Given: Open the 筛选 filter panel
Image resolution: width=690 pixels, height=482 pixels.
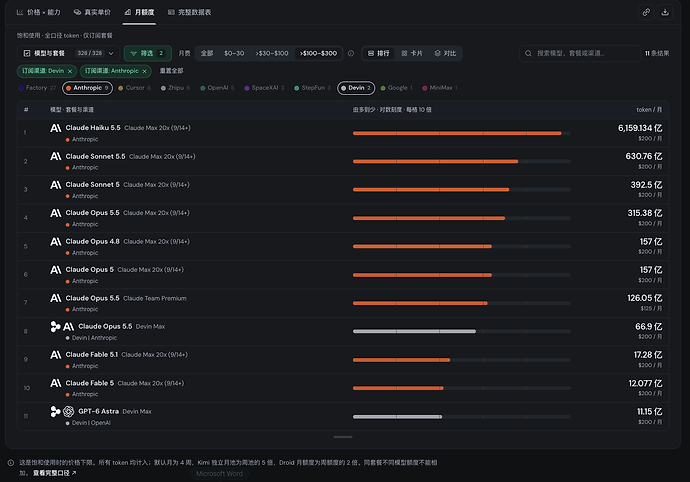Looking at the screenshot, I should 147,53.
